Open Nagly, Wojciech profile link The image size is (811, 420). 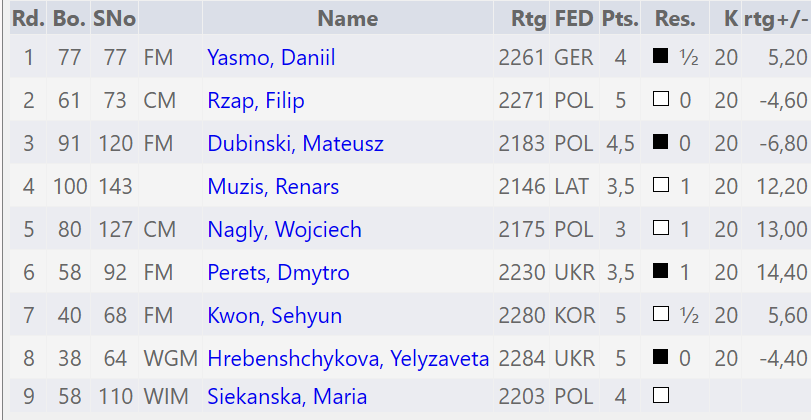(x=284, y=229)
